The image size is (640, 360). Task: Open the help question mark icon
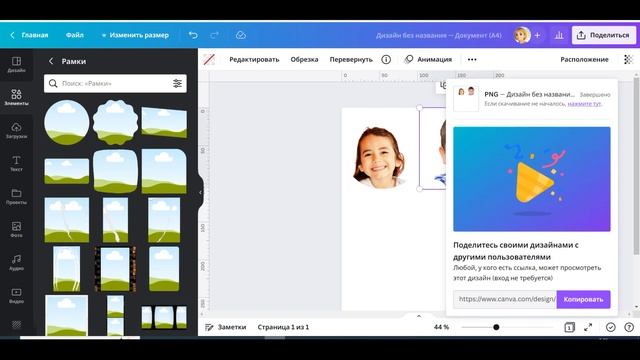tap(629, 327)
